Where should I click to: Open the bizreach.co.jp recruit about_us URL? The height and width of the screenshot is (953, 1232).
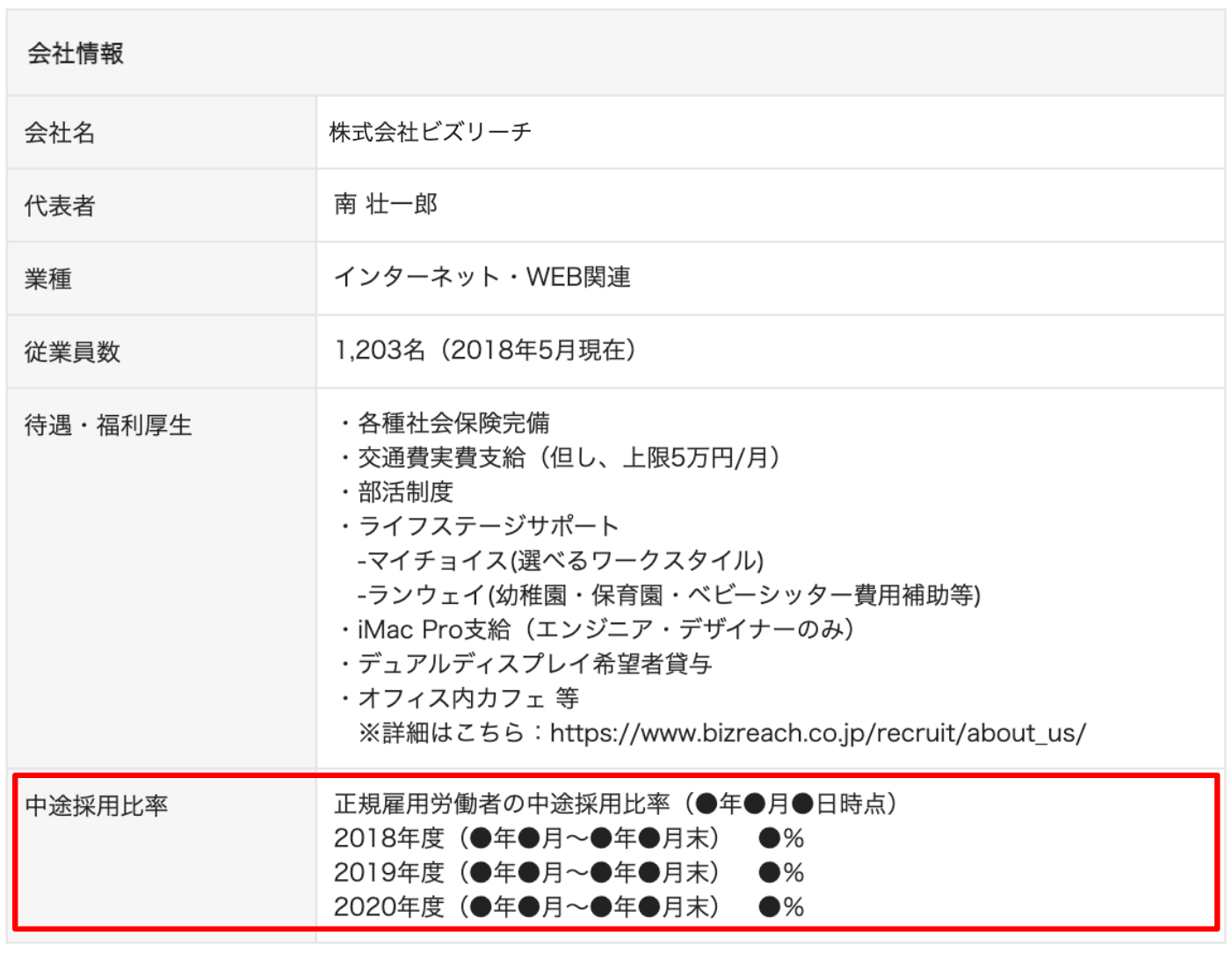tap(818, 732)
